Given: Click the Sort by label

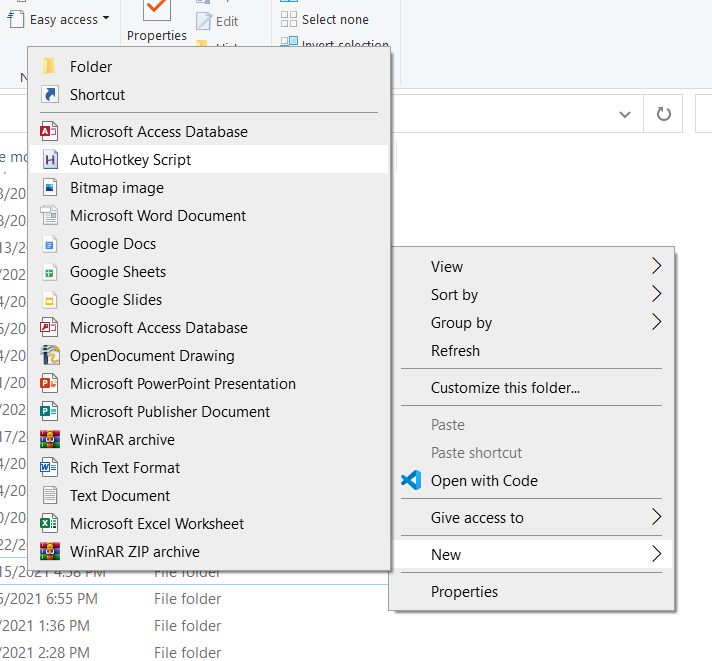Looking at the screenshot, I should [455, 295].
